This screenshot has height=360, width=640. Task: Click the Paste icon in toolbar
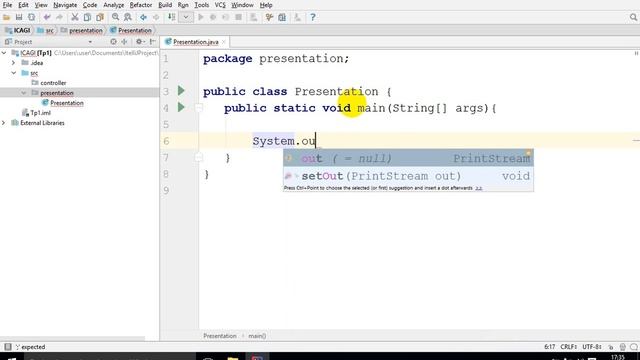(100, 17)
